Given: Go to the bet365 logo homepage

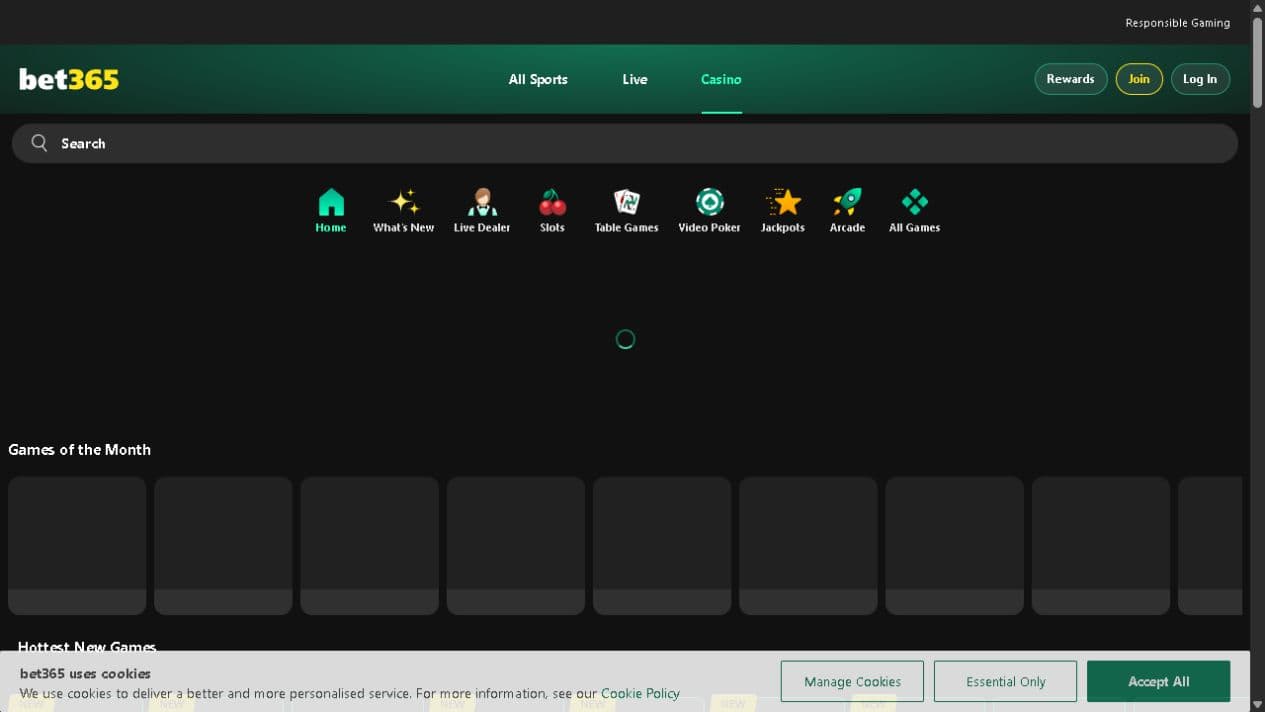Looking at the screenshot, I should (69, 79).
